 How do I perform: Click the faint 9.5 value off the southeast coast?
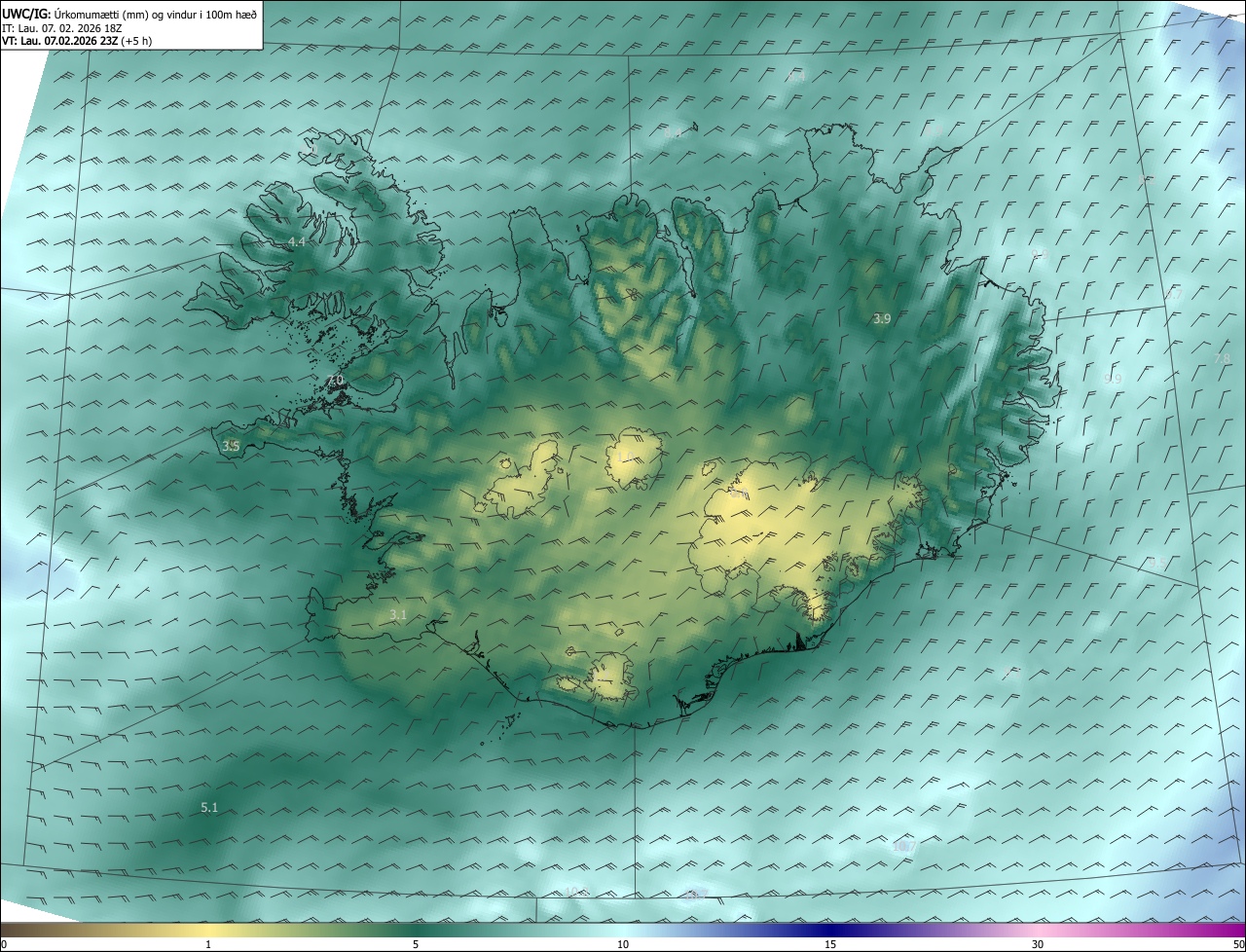click(x=1156, y=562)
